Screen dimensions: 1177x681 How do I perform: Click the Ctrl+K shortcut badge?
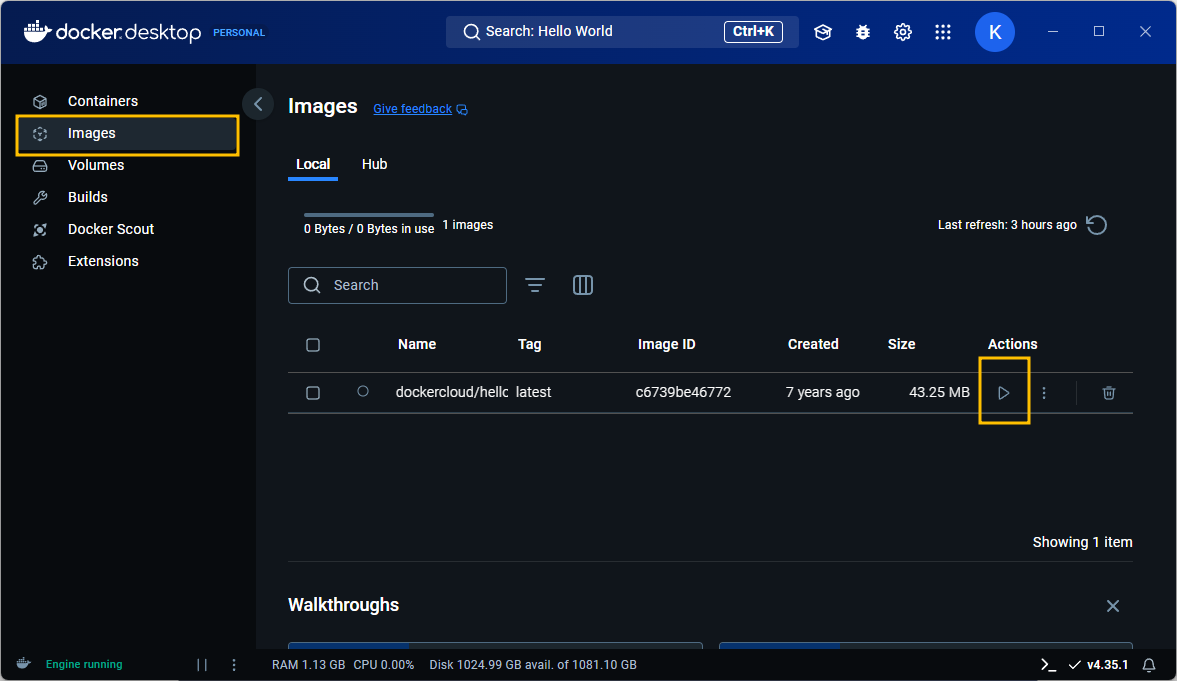pos(753,32)
